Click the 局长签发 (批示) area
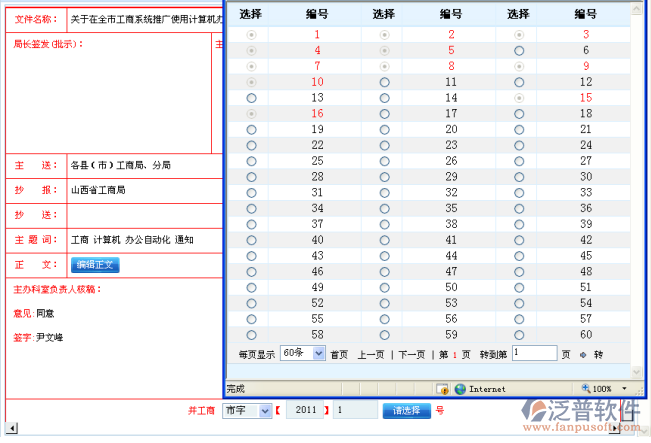 pos(108,93)
